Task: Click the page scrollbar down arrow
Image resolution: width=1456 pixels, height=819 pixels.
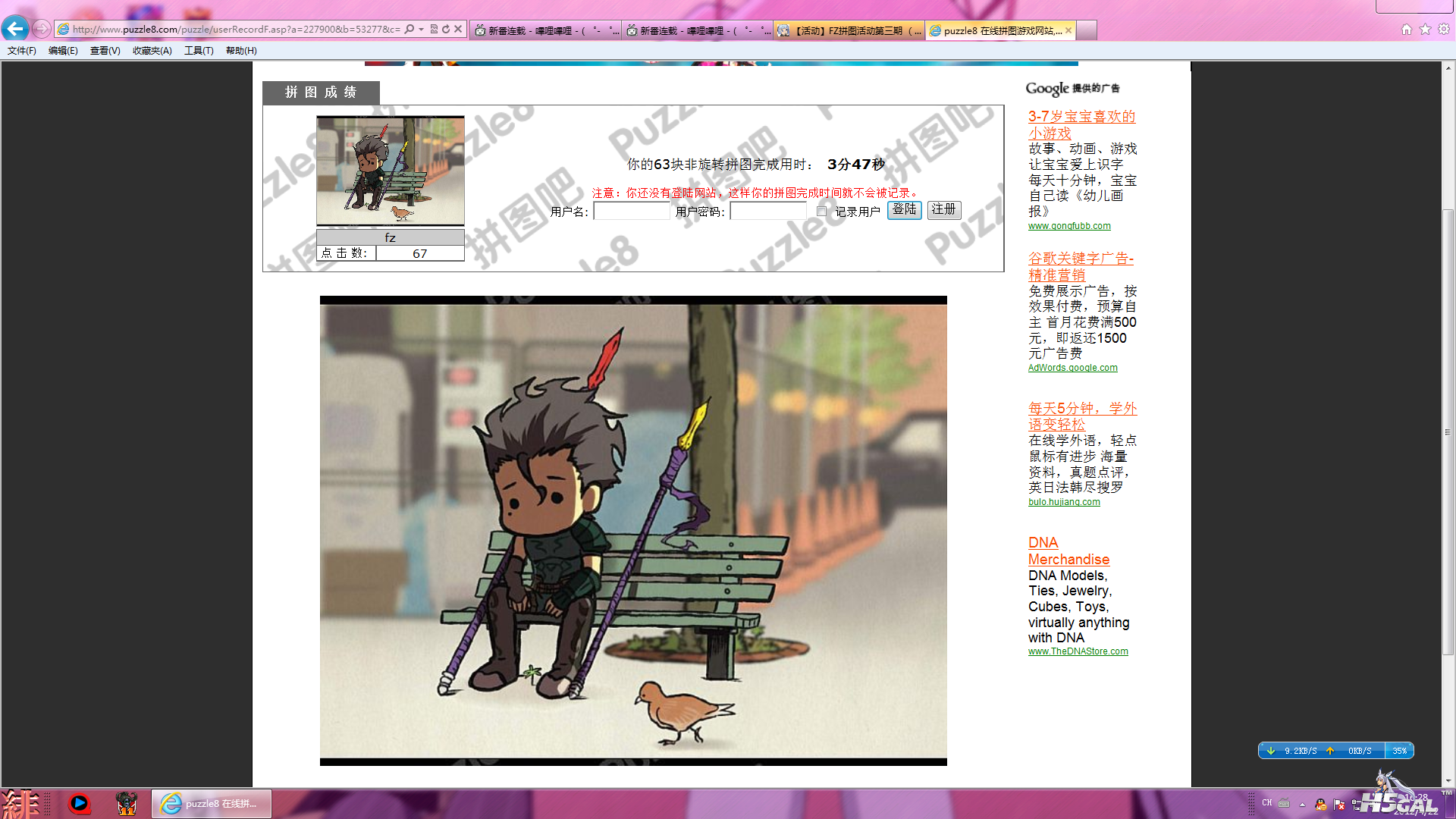Action: 1448,780
